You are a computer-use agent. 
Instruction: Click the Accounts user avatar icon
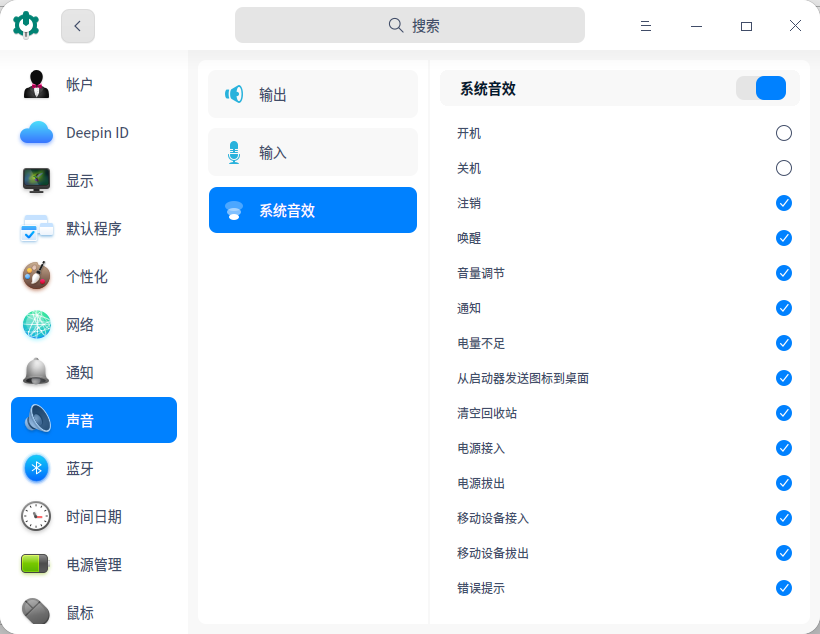click(37, 85)
